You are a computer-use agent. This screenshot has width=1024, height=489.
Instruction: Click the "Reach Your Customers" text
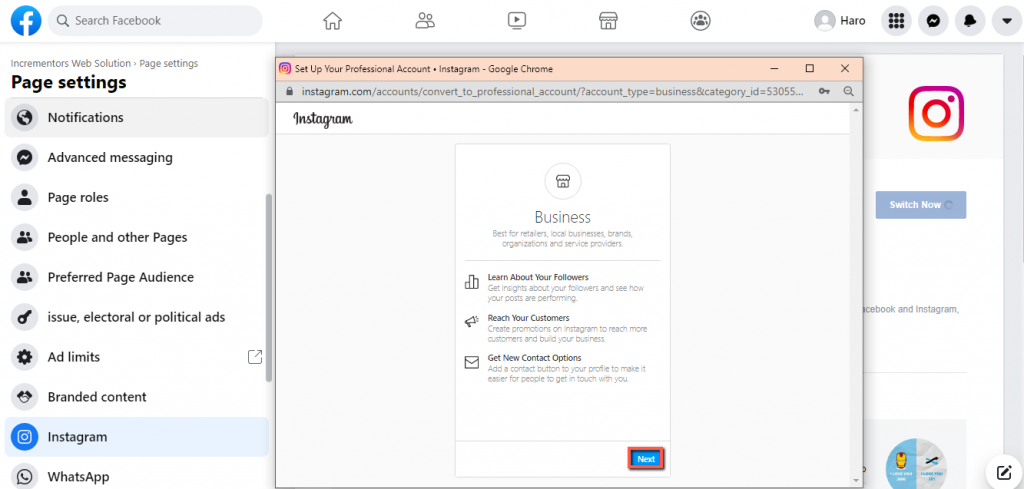[528, 318]
